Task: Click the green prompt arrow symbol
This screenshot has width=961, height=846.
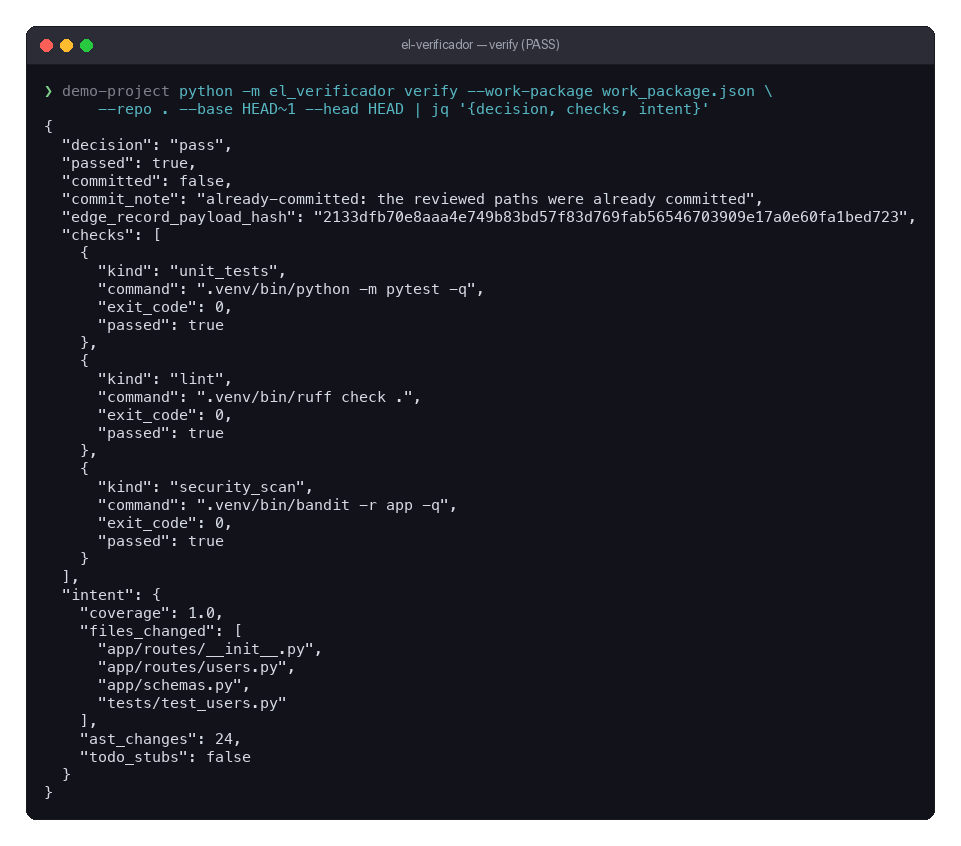Action: coord(48,91)
